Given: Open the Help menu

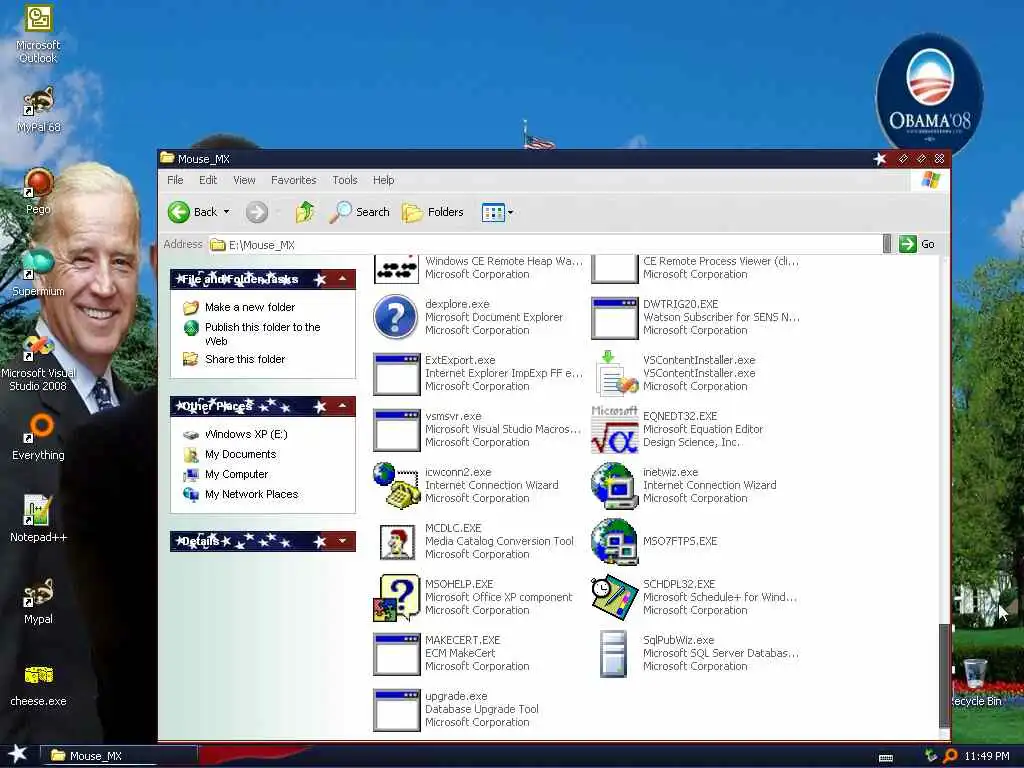Looking at the screenshot, I should click(383, 180).
